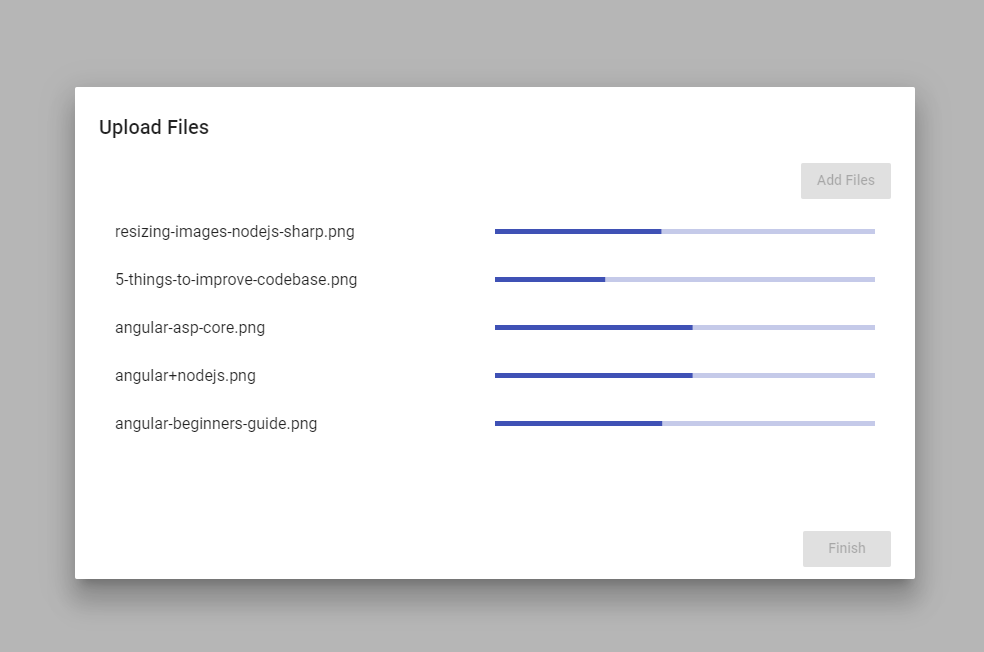This screenshot has height=652, width=984.
Task: Select 5-things-to-improve-codebase.png file name
Action: (x=236, y=279)
